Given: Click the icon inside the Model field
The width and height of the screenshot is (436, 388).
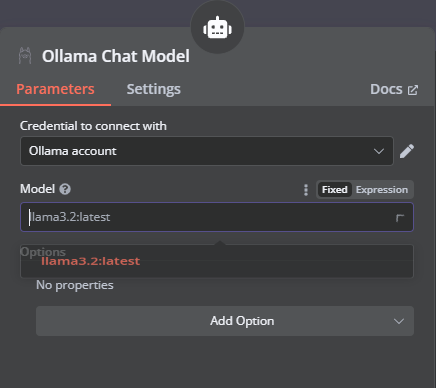Looking at the screenshot, I should (x=400, y=218).
